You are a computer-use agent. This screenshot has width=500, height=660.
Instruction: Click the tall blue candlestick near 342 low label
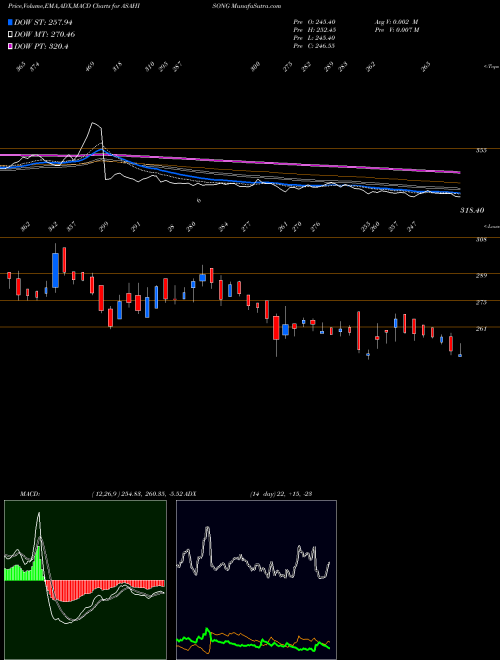(55, 270)
